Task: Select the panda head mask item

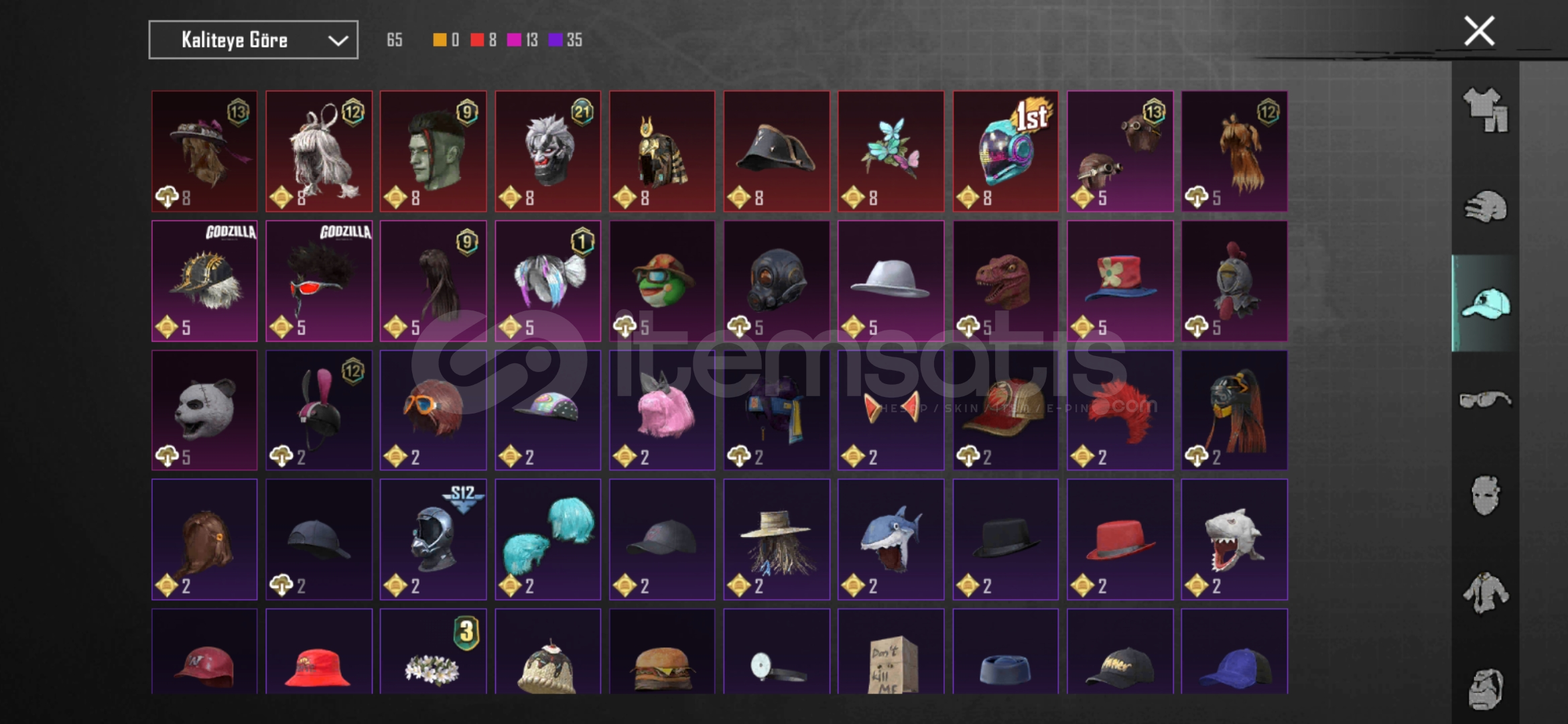Action: [204, 410]
